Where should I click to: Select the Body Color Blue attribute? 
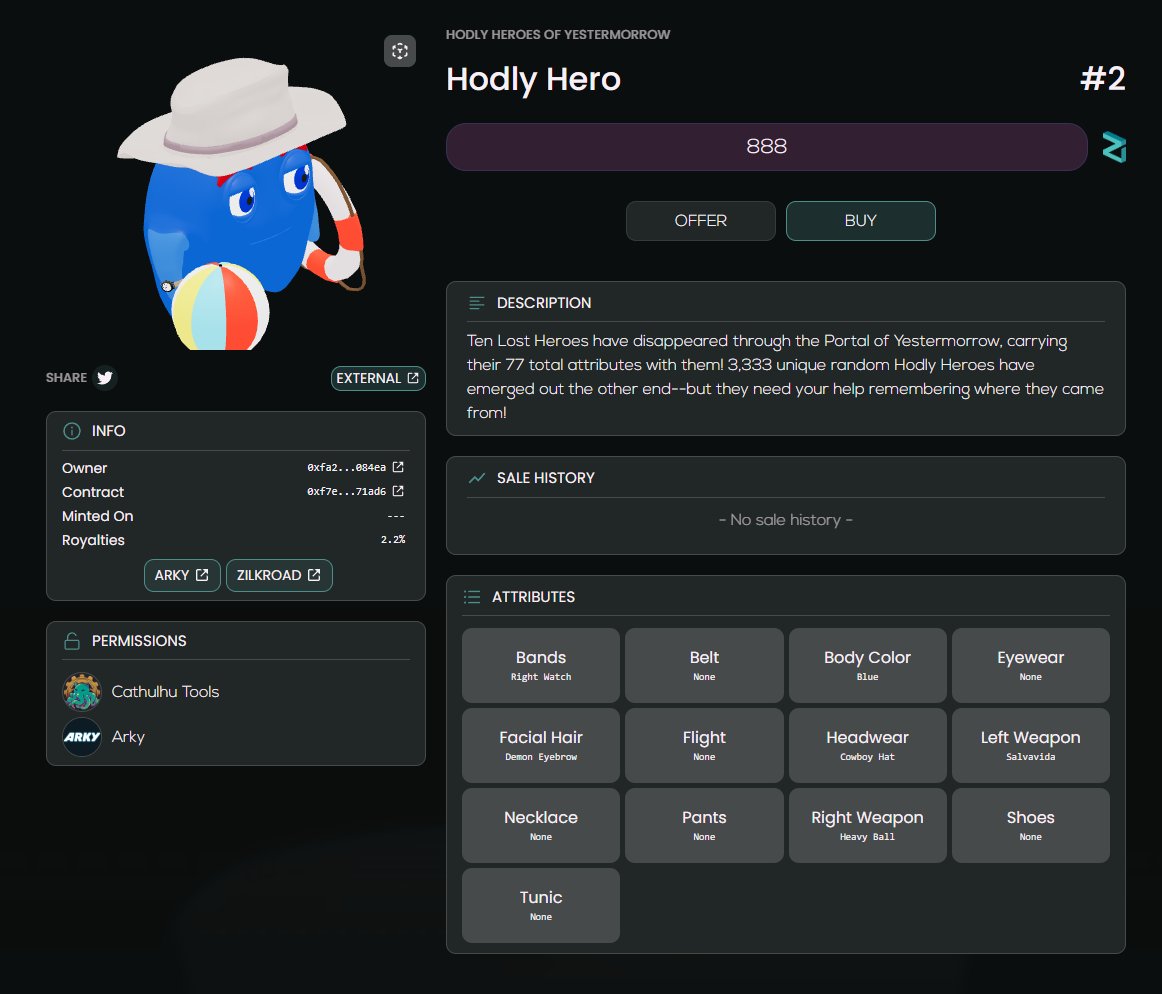(867, 666)
